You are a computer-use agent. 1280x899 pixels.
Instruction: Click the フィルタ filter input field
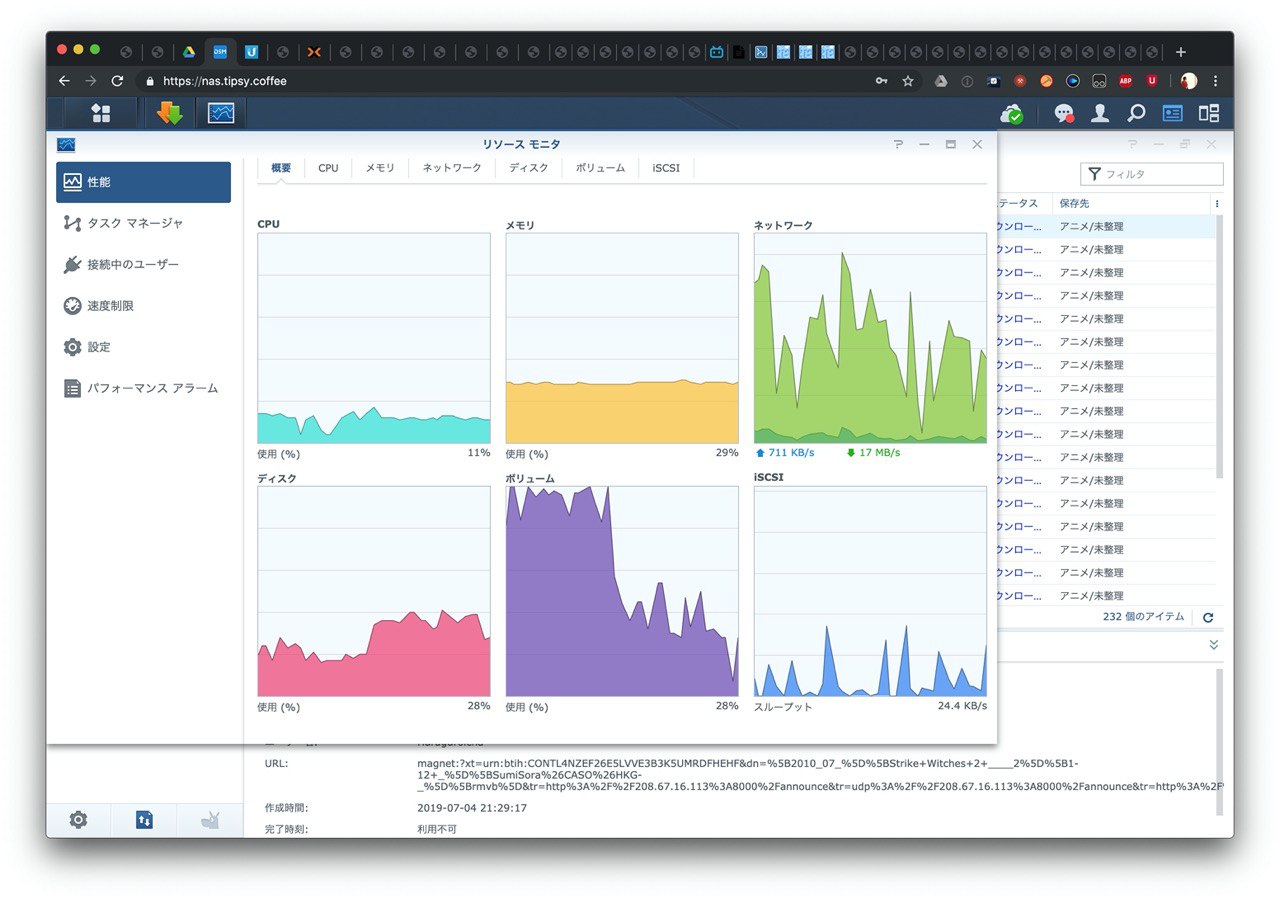(1152, 174)
